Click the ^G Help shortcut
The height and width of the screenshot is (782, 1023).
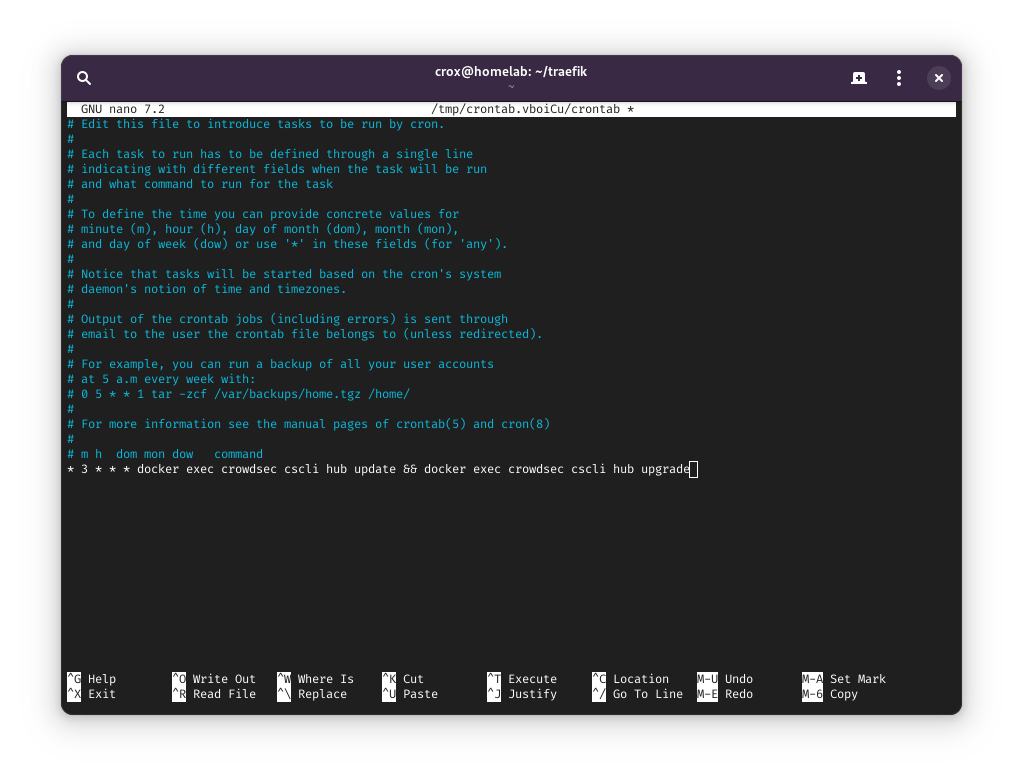tap(91, 679)
